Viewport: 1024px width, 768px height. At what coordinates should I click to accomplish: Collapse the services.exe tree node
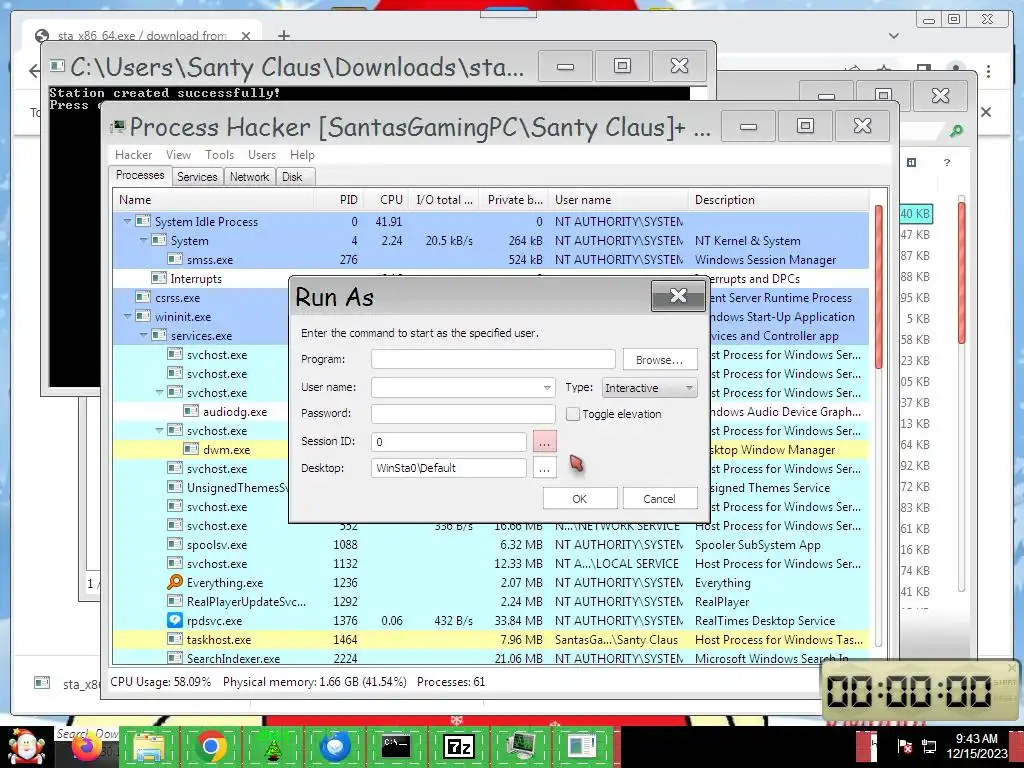(x=143, y=335)
